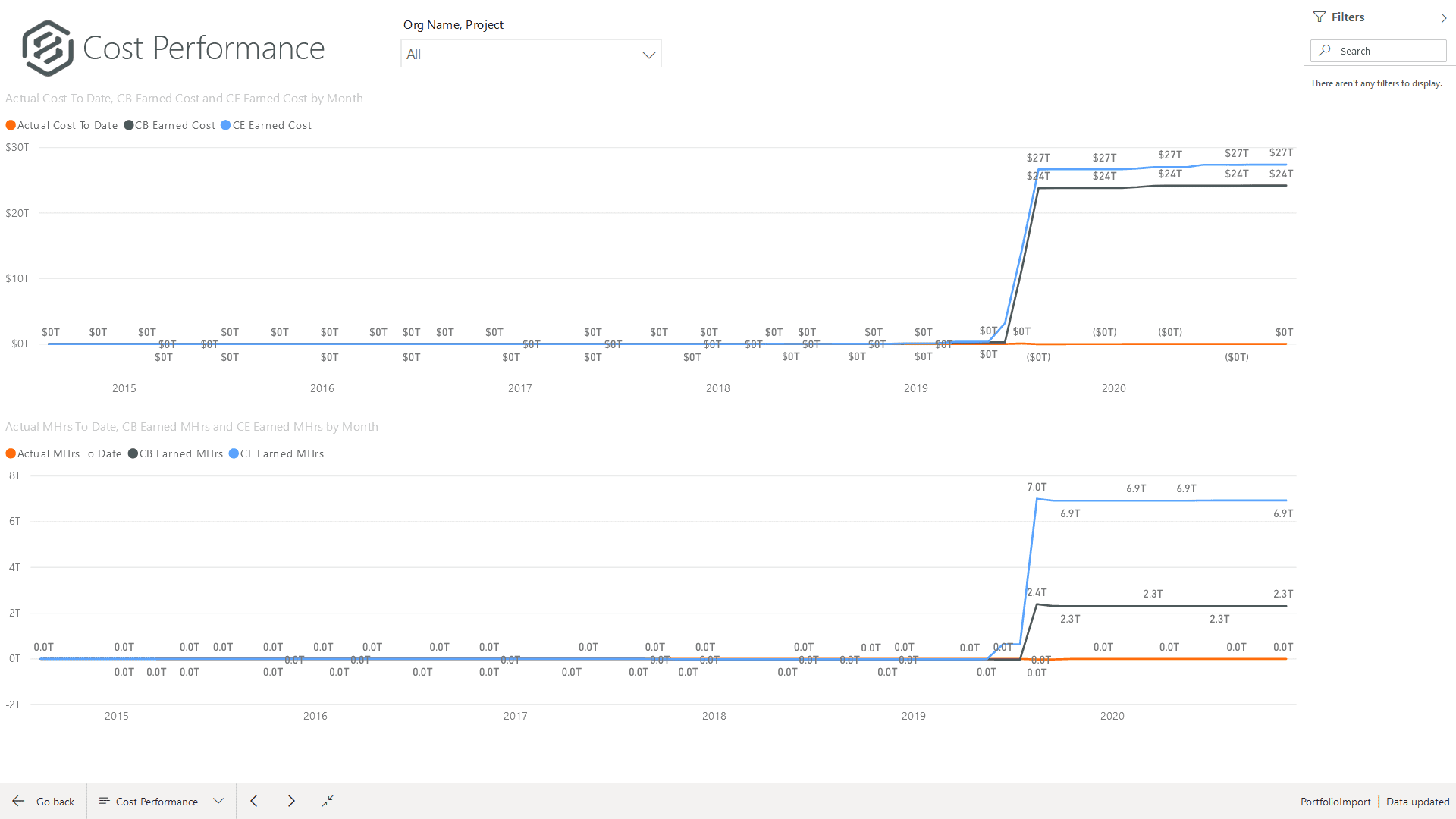Click the 2018 label on the MHrs chart
The height and width of the screenshot is (819, 1456).
(714, 716)
